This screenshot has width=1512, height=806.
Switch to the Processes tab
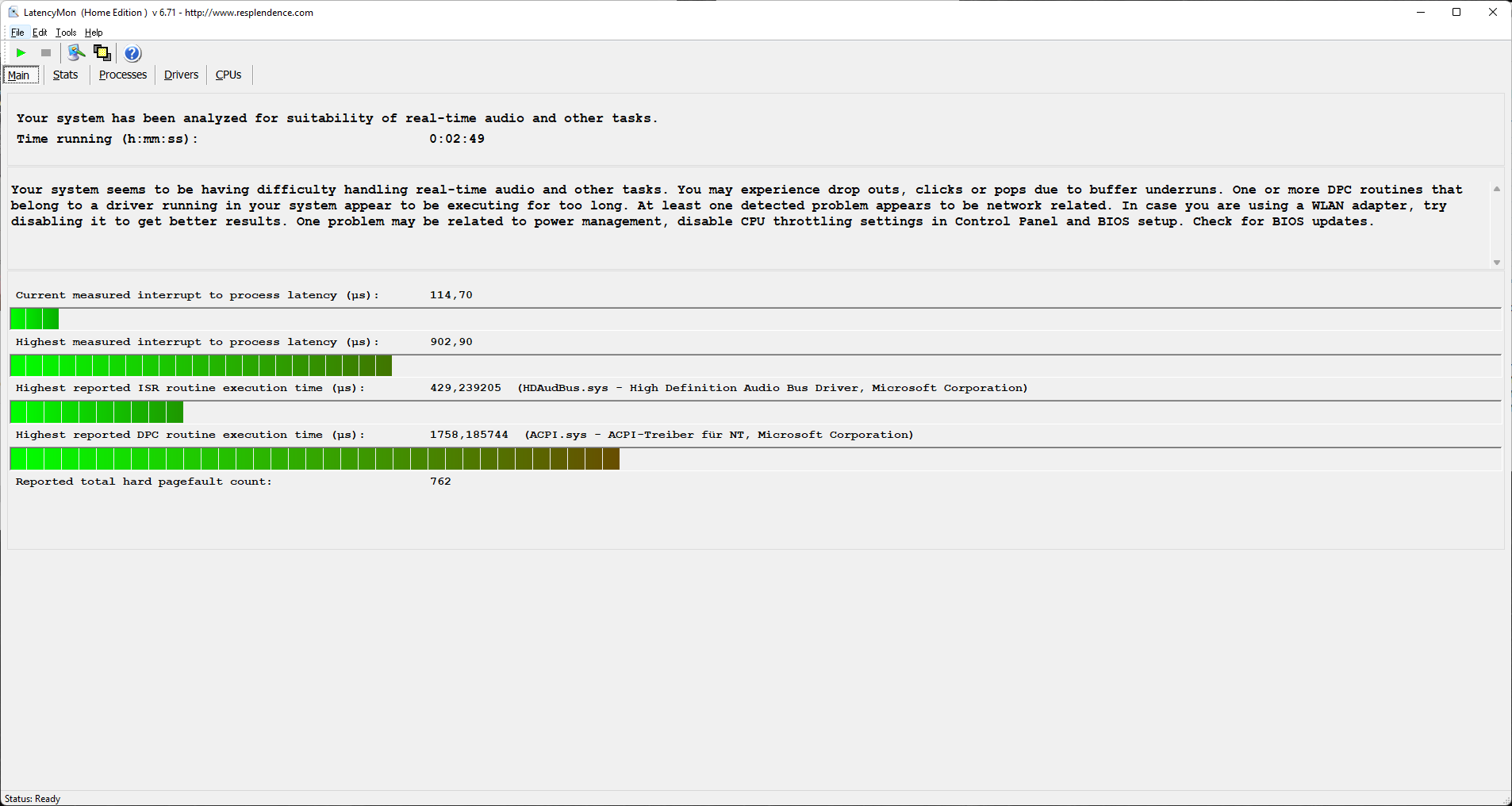123,75
